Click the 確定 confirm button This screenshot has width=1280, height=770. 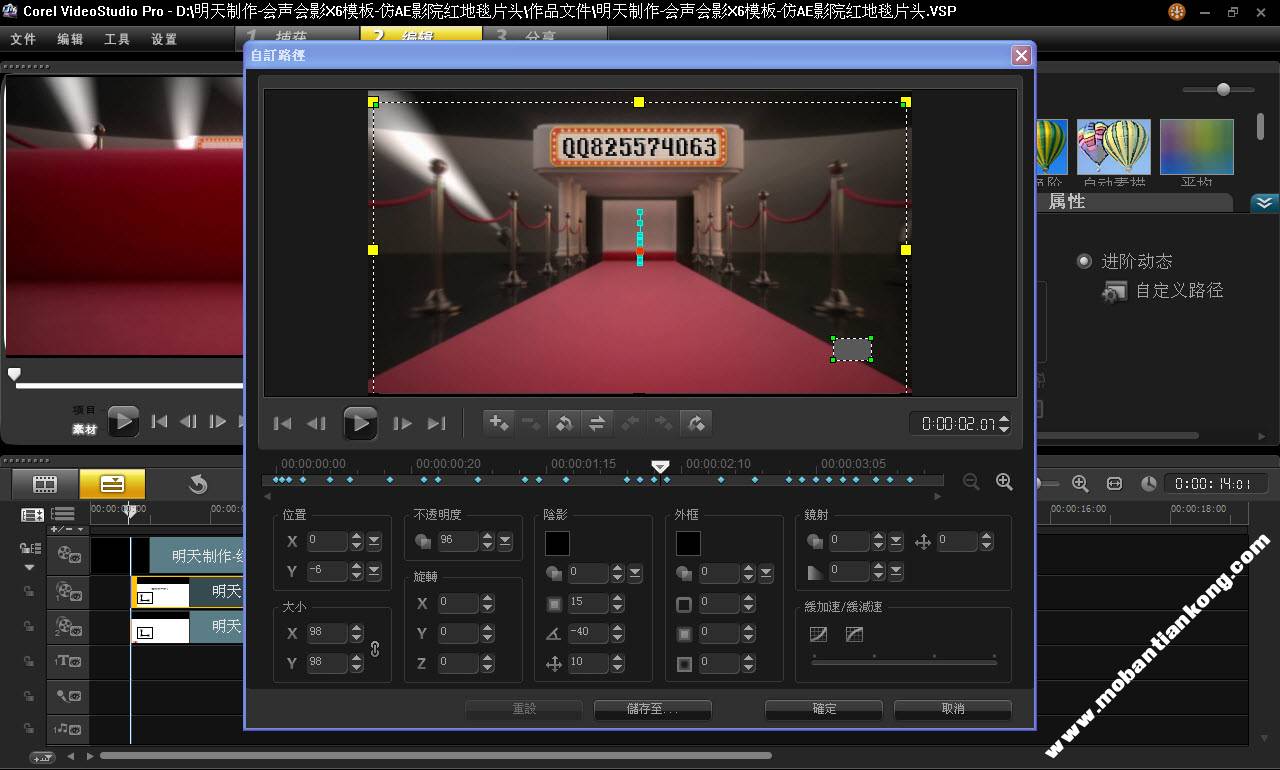tap(824, 709)
